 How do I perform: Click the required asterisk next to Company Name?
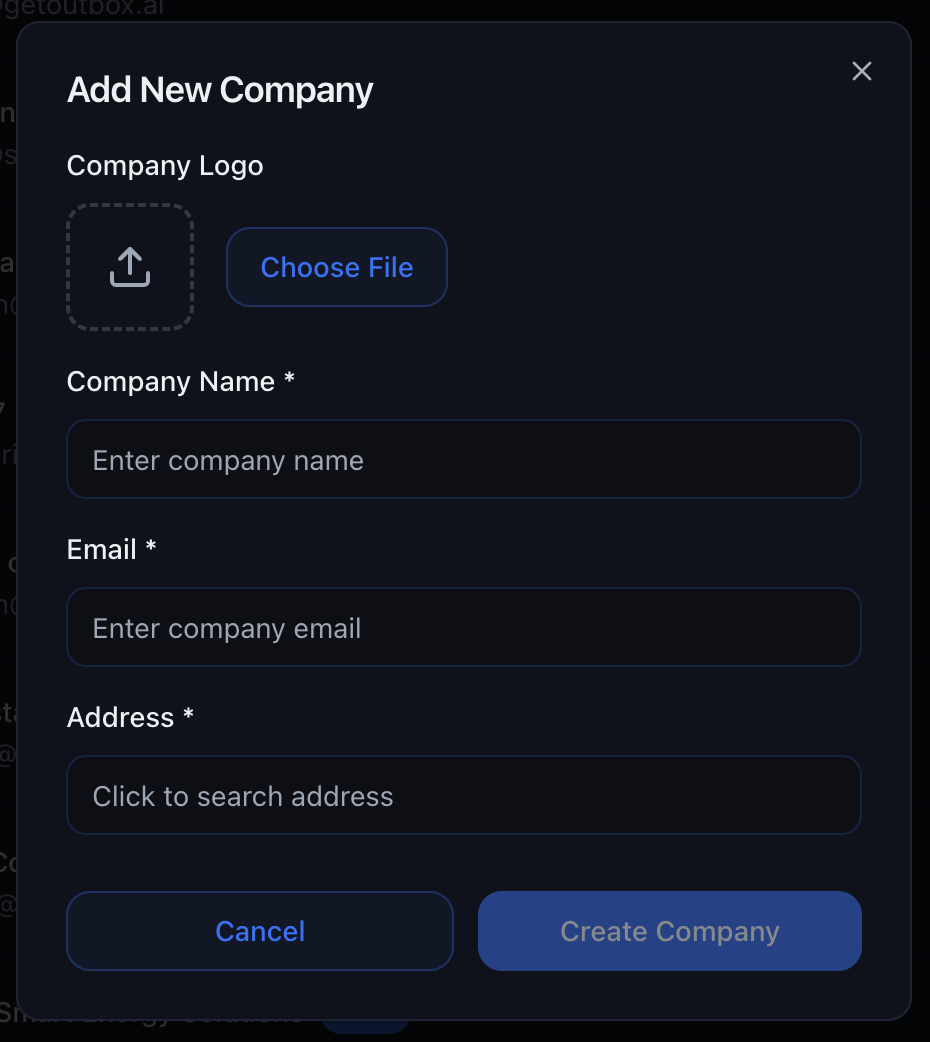pos(288,381)
